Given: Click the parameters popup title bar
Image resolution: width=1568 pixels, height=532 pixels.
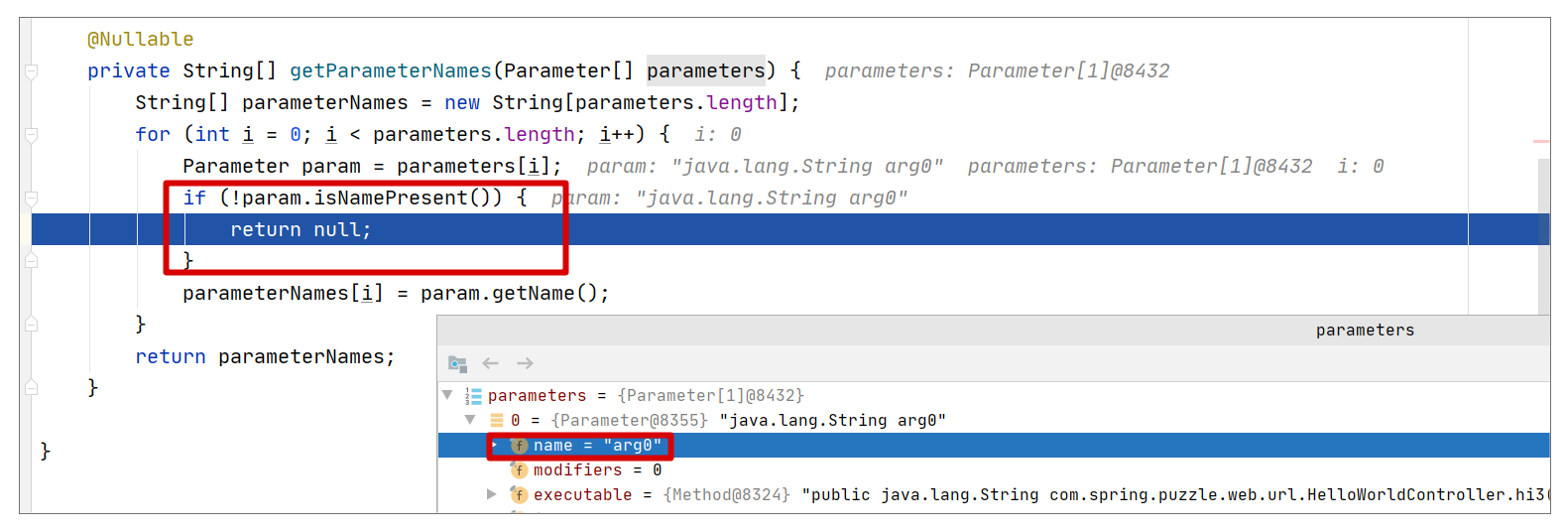Looking at the screenshot, I should [x=994, y=331].
